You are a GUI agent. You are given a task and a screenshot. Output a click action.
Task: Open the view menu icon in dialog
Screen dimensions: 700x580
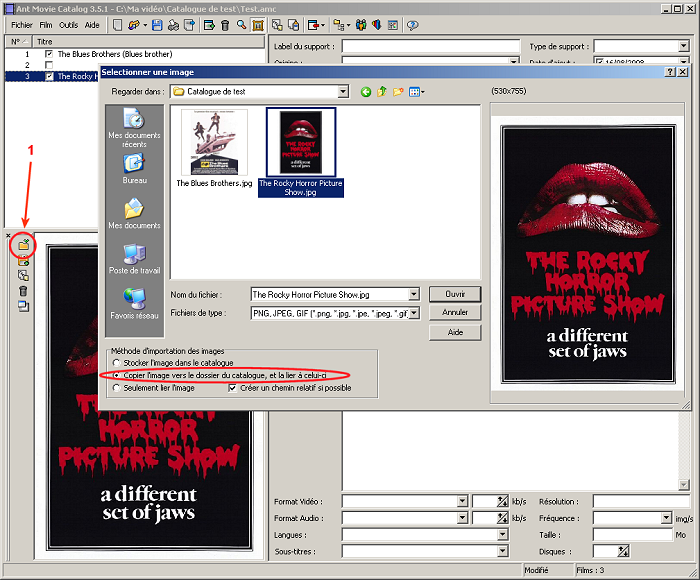[x=417, y=92]
